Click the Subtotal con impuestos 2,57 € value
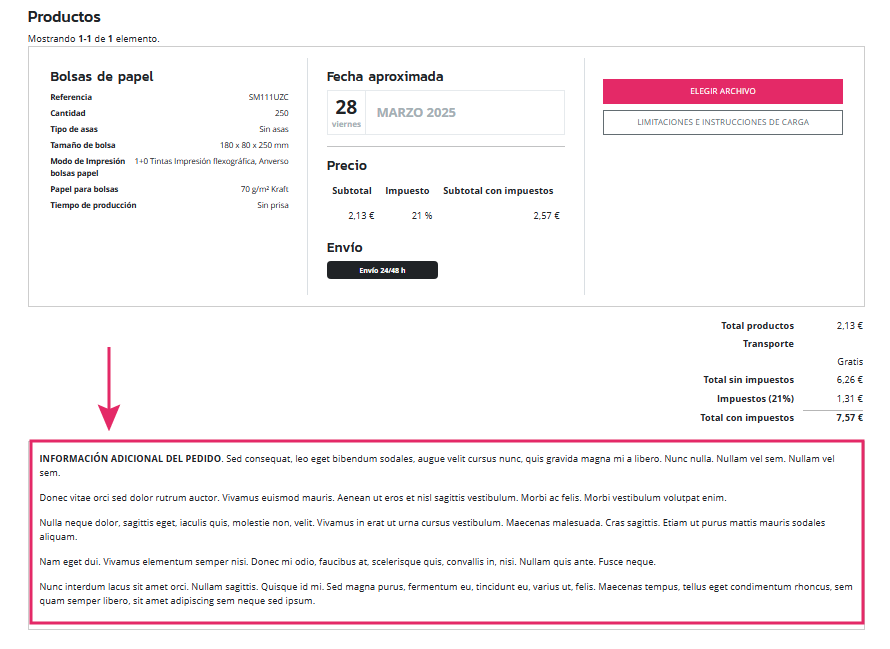The height and width of the screenshot is (649, 890). point(546,215)
